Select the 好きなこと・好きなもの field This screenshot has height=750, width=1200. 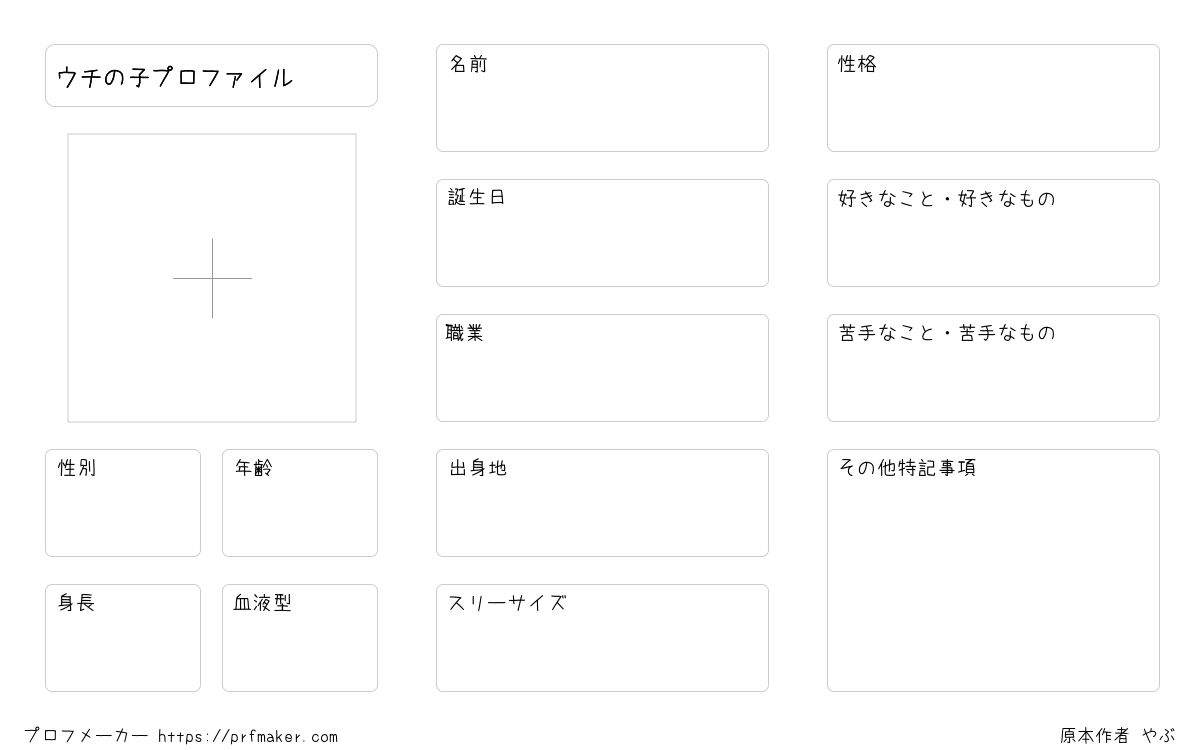pyautogui.click(x=993, y=233)
